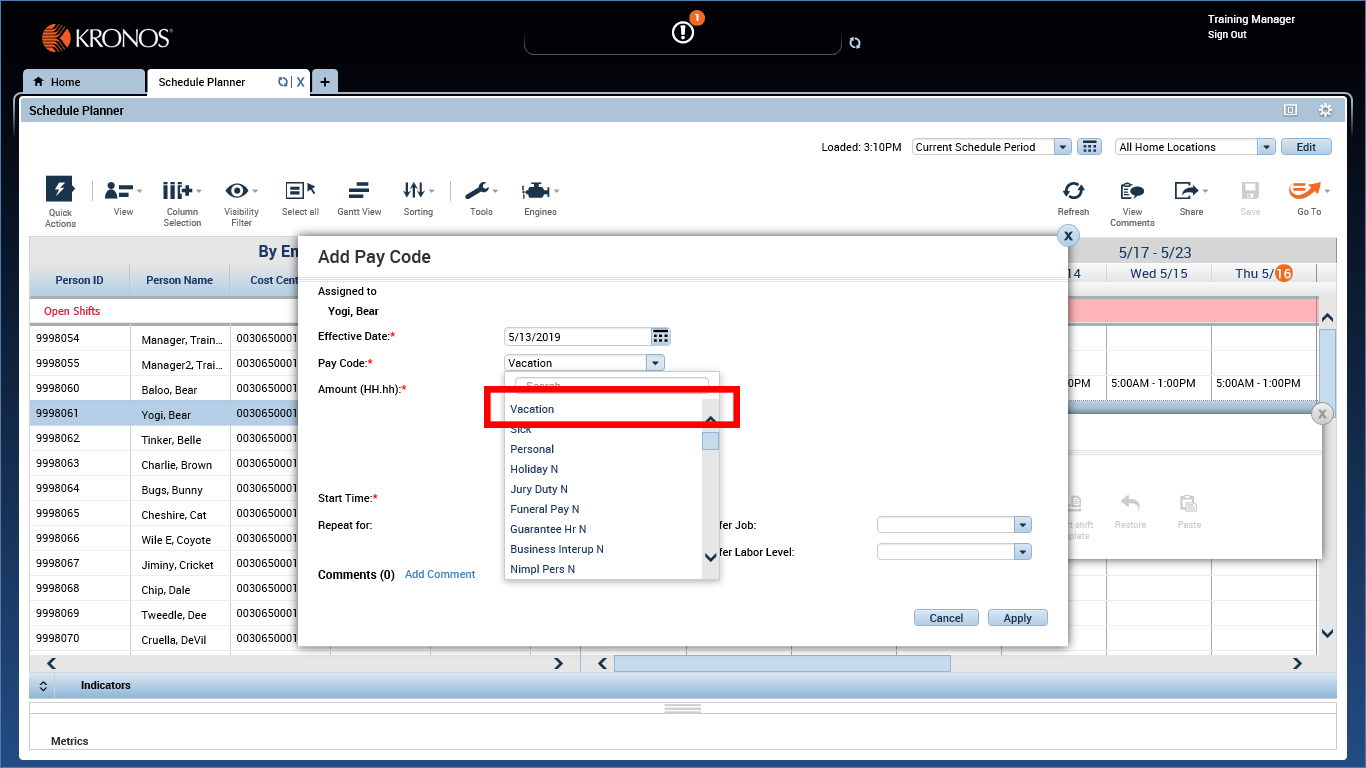
Task: Open the Tools menu icon
Action: pyautogui.click(x=480, y=190)
